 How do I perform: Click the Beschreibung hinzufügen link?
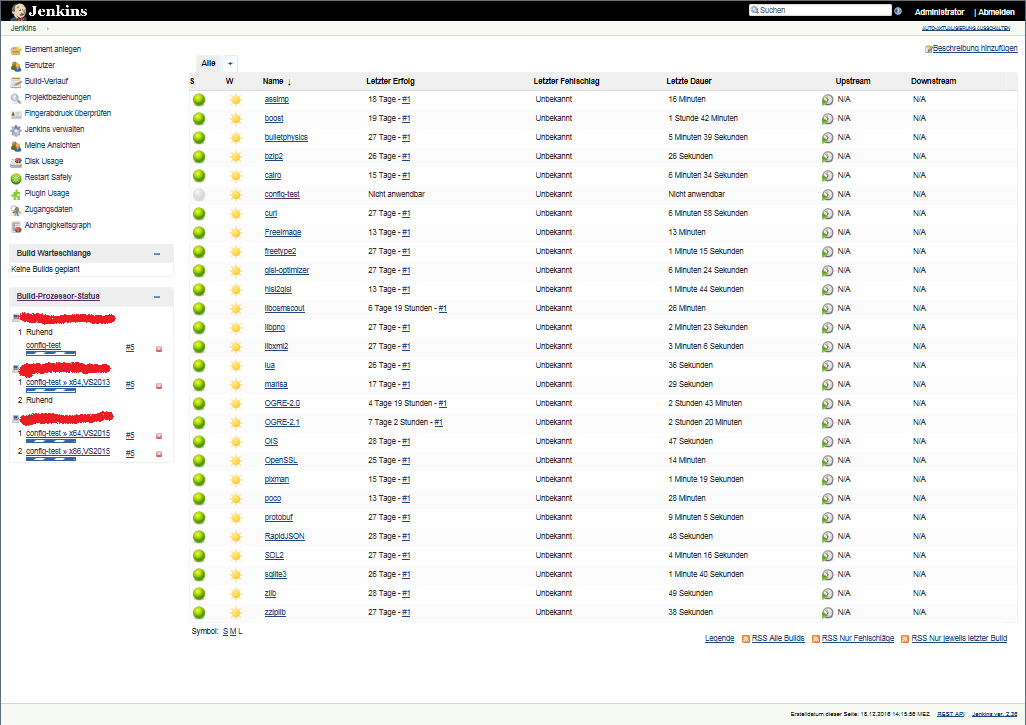(975, 48)
